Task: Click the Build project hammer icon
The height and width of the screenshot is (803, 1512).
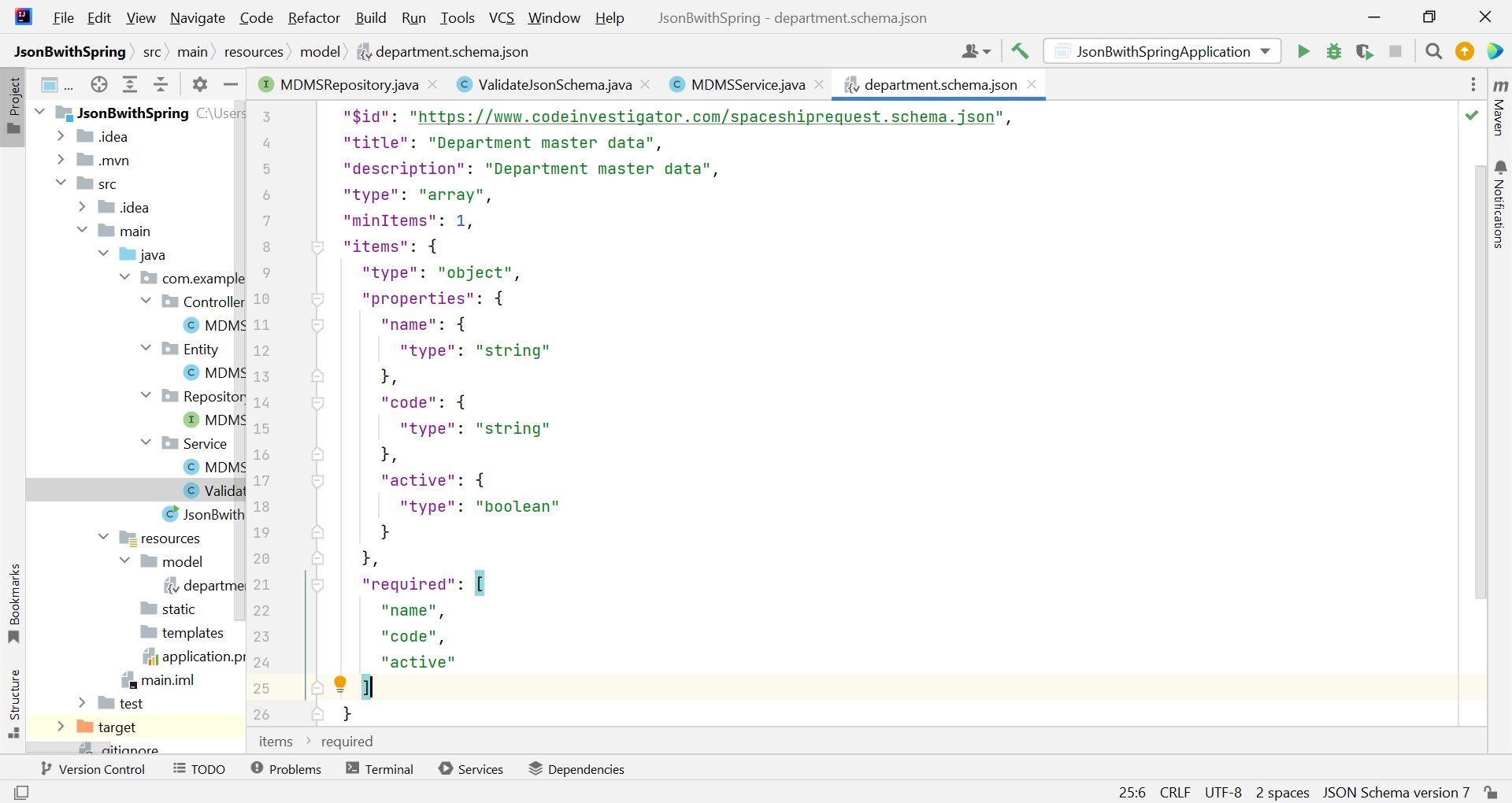Action: 1020,52
